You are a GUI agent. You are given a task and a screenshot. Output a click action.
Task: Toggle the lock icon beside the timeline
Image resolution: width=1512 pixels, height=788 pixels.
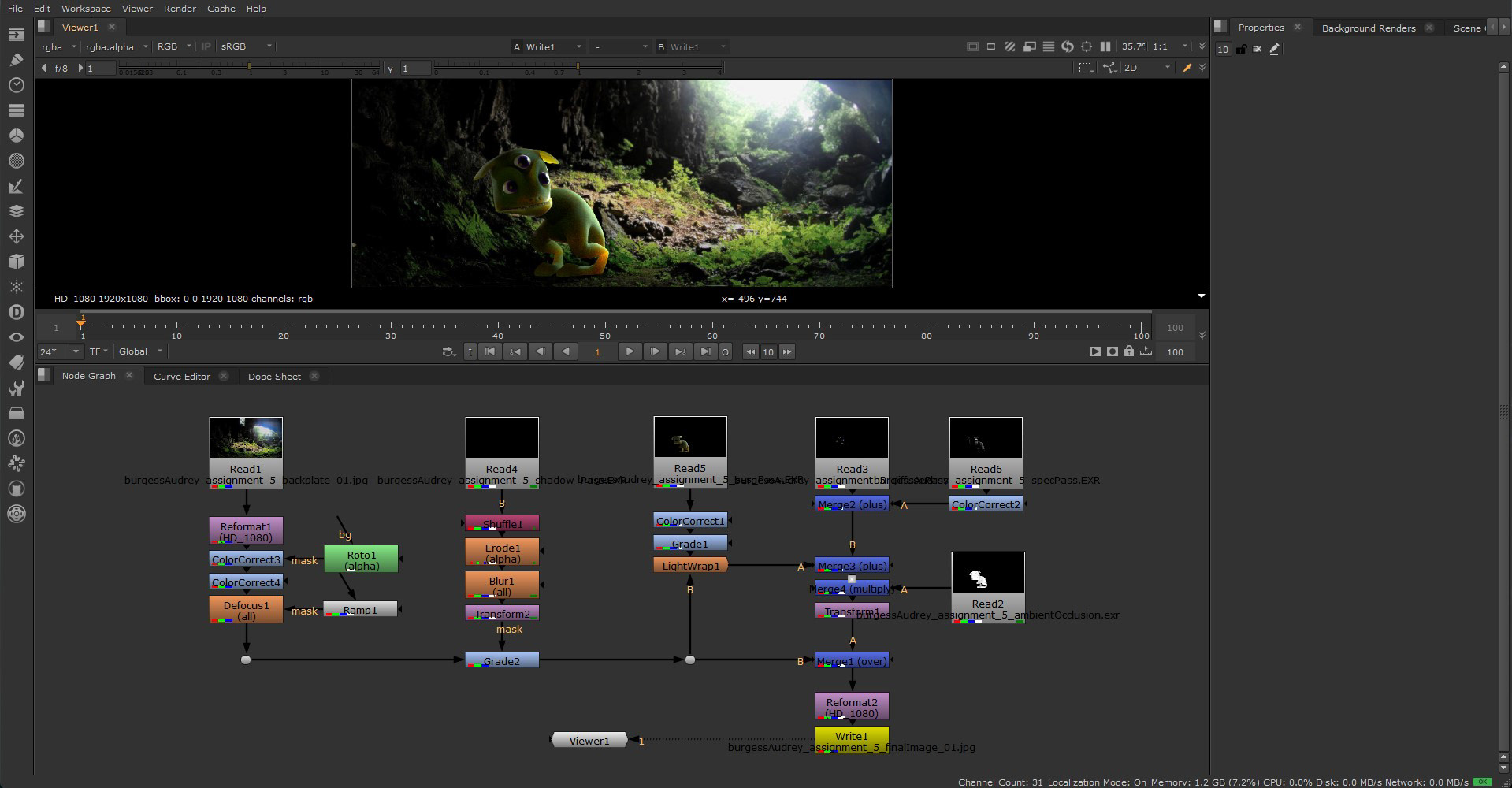click(1129, 351)
